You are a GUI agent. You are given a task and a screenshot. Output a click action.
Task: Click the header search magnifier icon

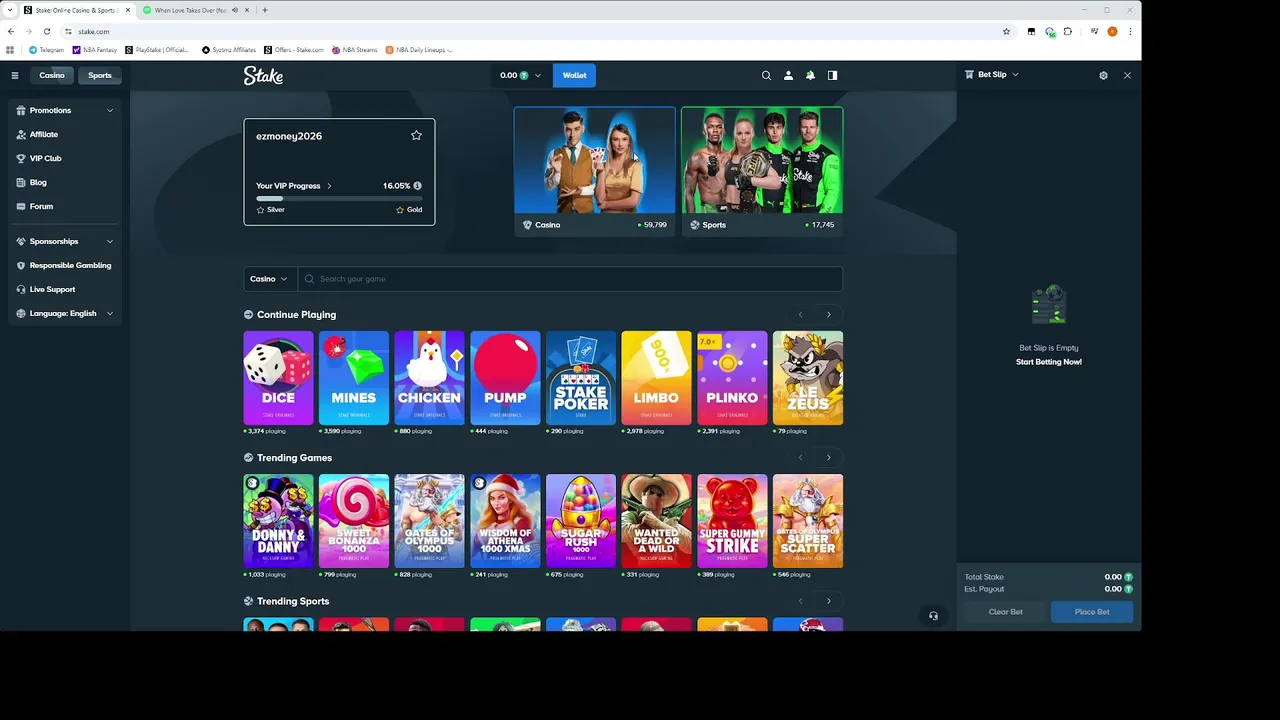point(766,75)
